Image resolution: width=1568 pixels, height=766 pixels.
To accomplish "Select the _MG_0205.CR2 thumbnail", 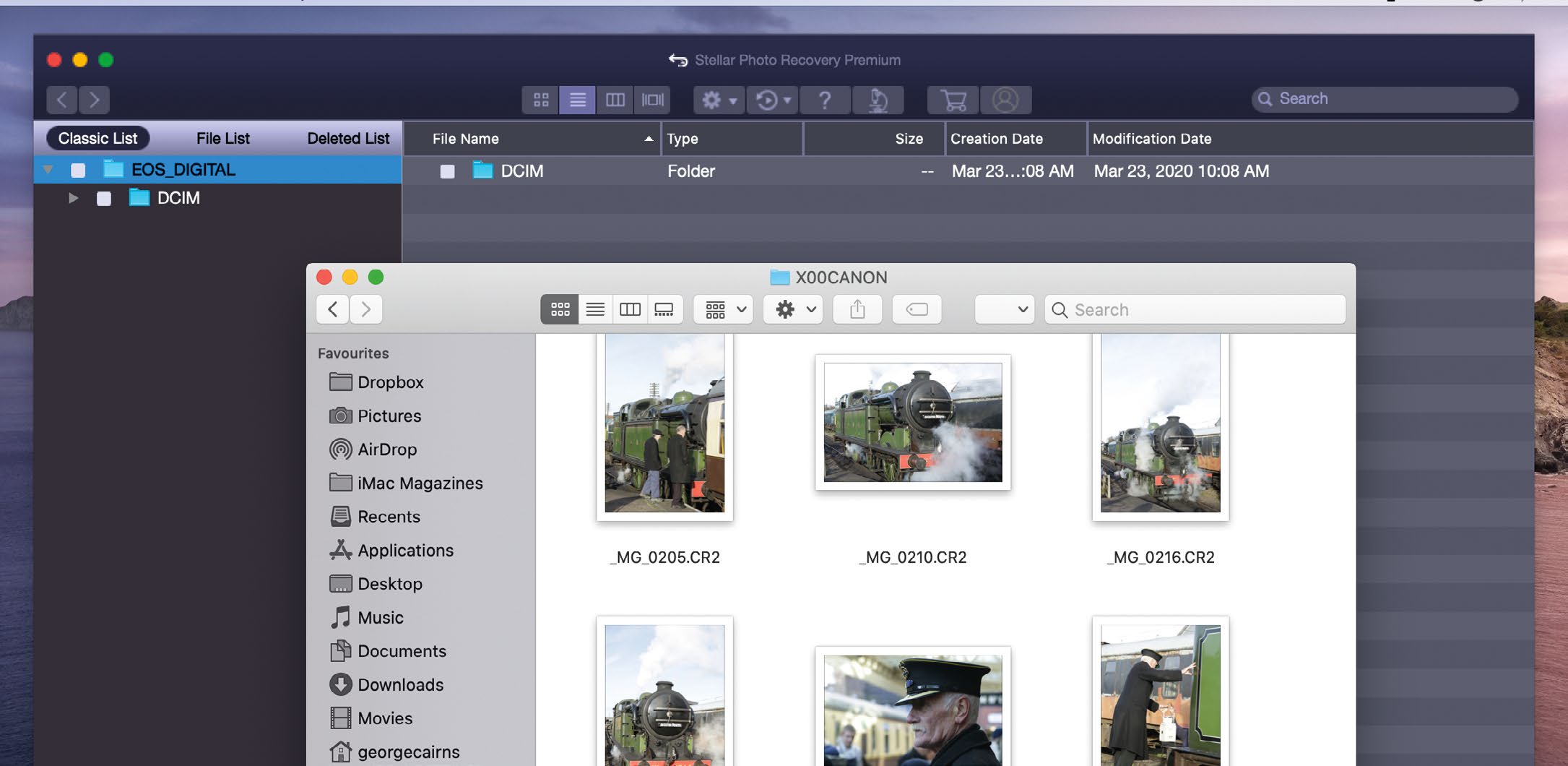I will click(664, 426).
